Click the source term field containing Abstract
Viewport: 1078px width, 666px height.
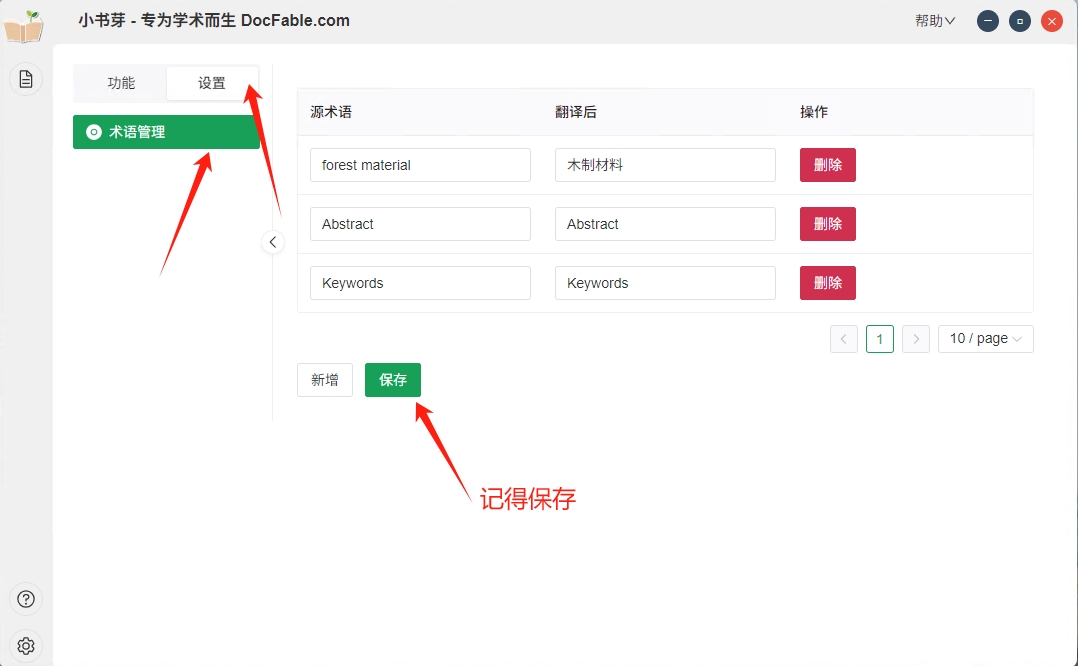point(420,224)
